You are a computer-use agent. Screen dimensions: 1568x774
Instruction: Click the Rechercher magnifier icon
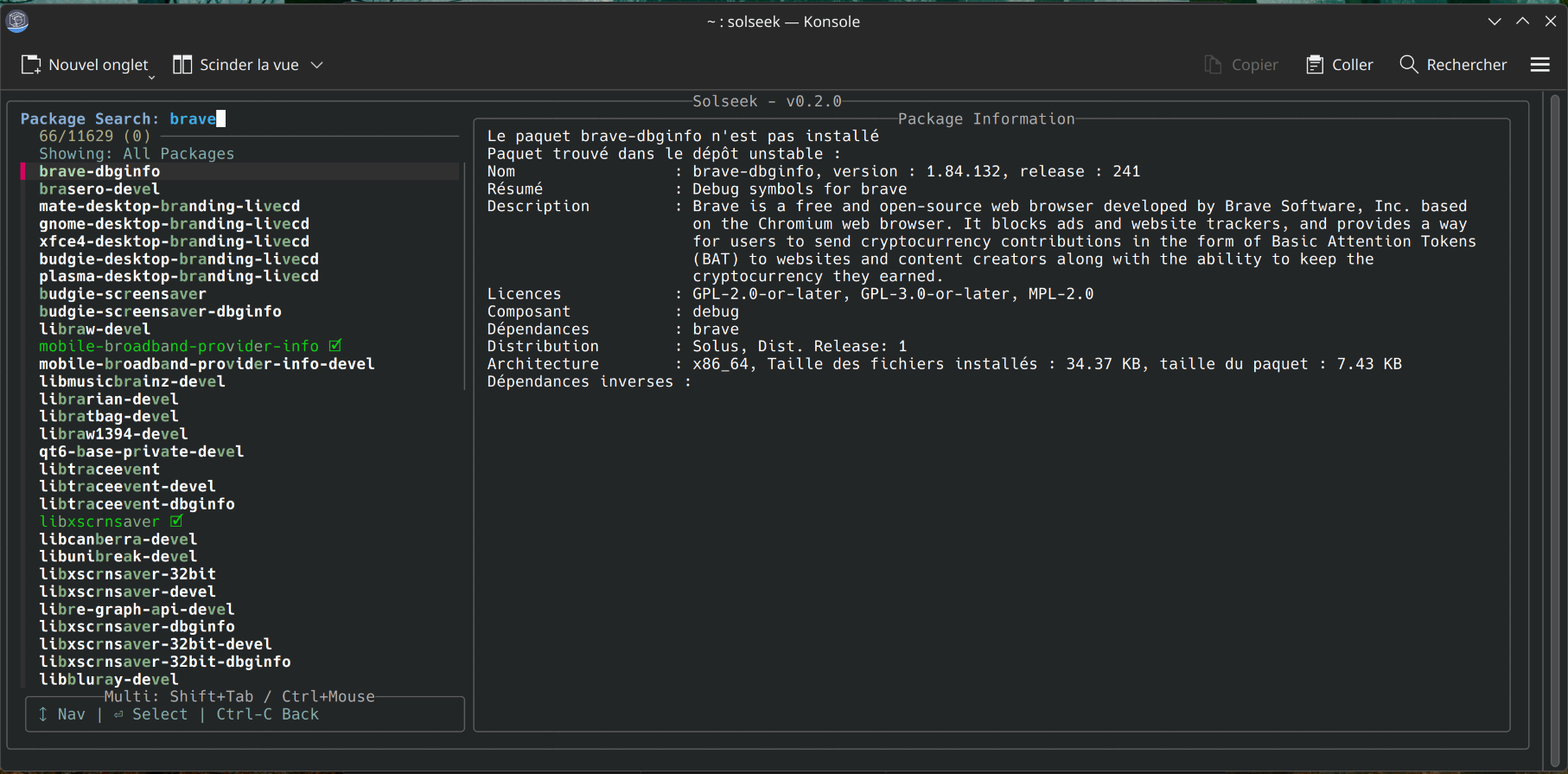[1409, 65]
